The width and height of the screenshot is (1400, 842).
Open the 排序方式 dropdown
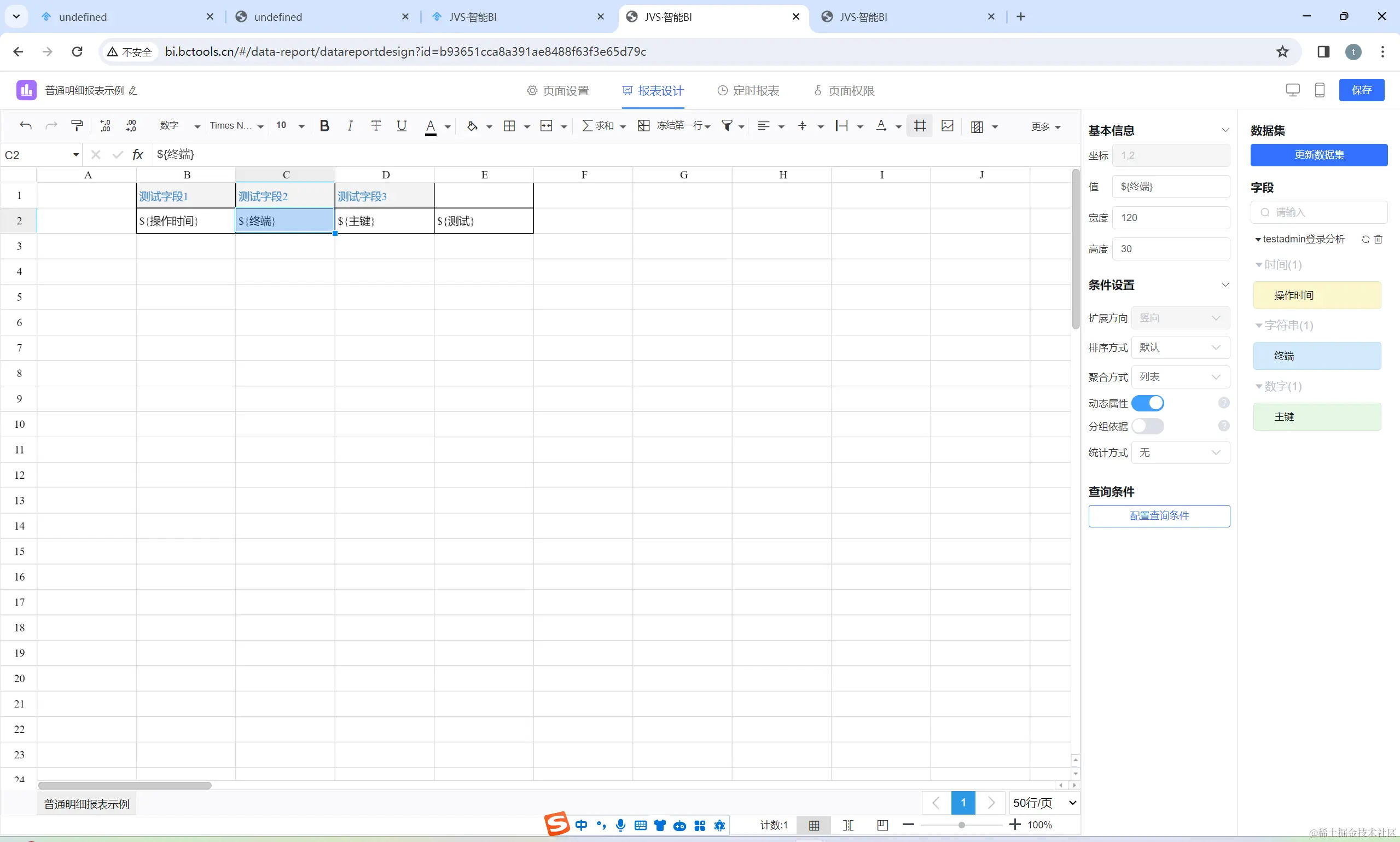click(1180, 347)
